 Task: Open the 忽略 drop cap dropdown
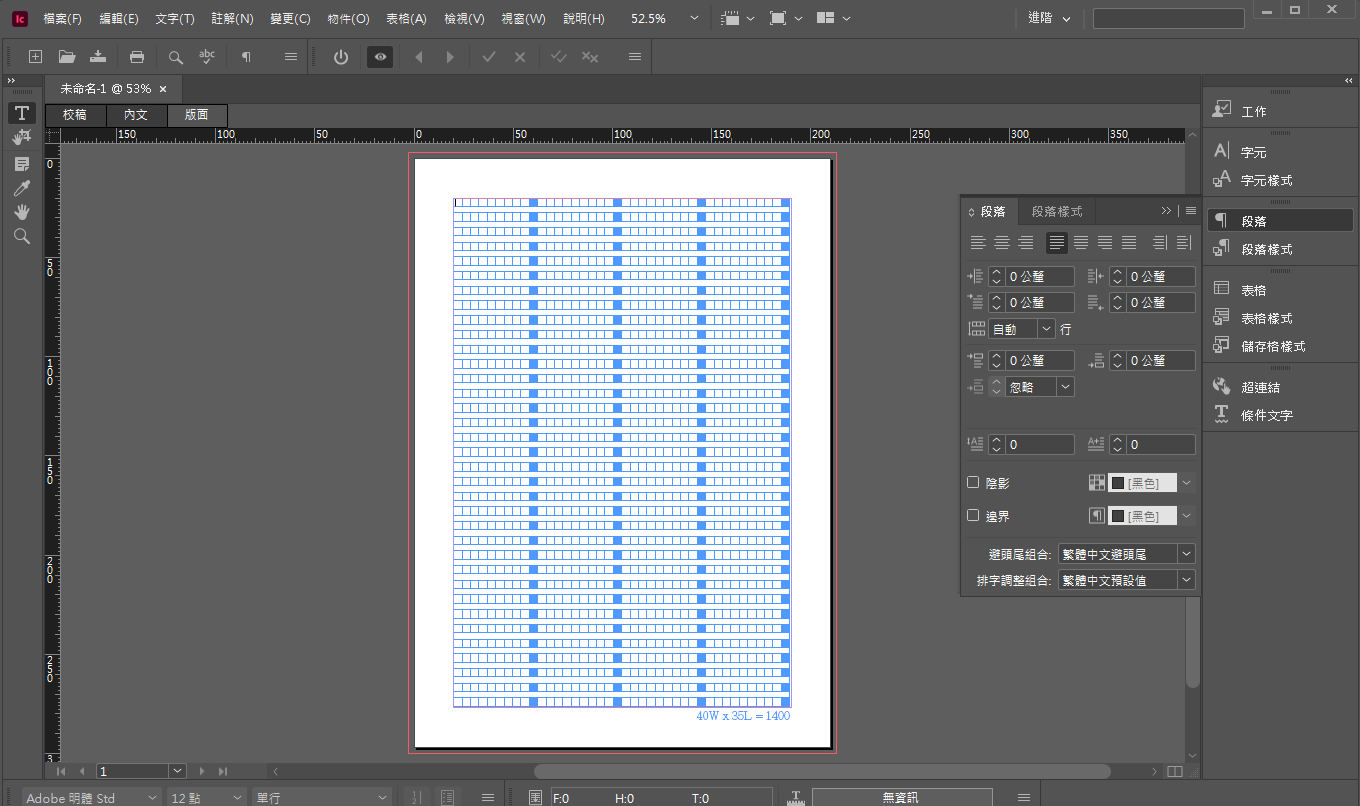pos(1066,386)
